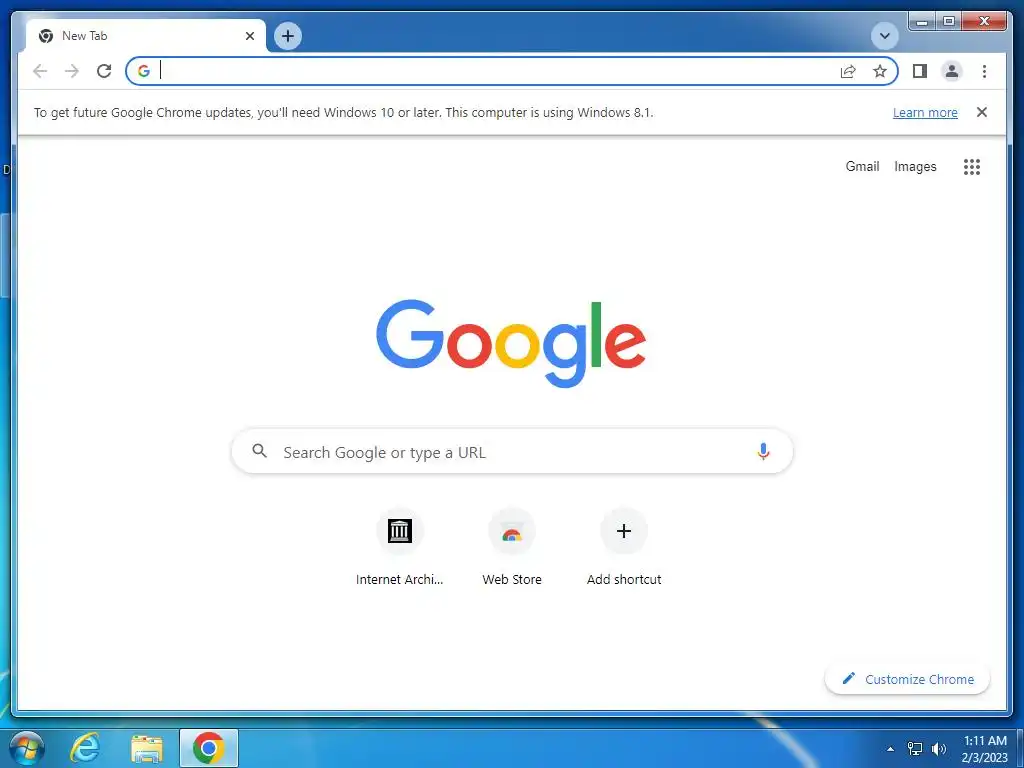Screen dimensions: 1024x768
Task: Click the Google logo
Action: (511, 343)
